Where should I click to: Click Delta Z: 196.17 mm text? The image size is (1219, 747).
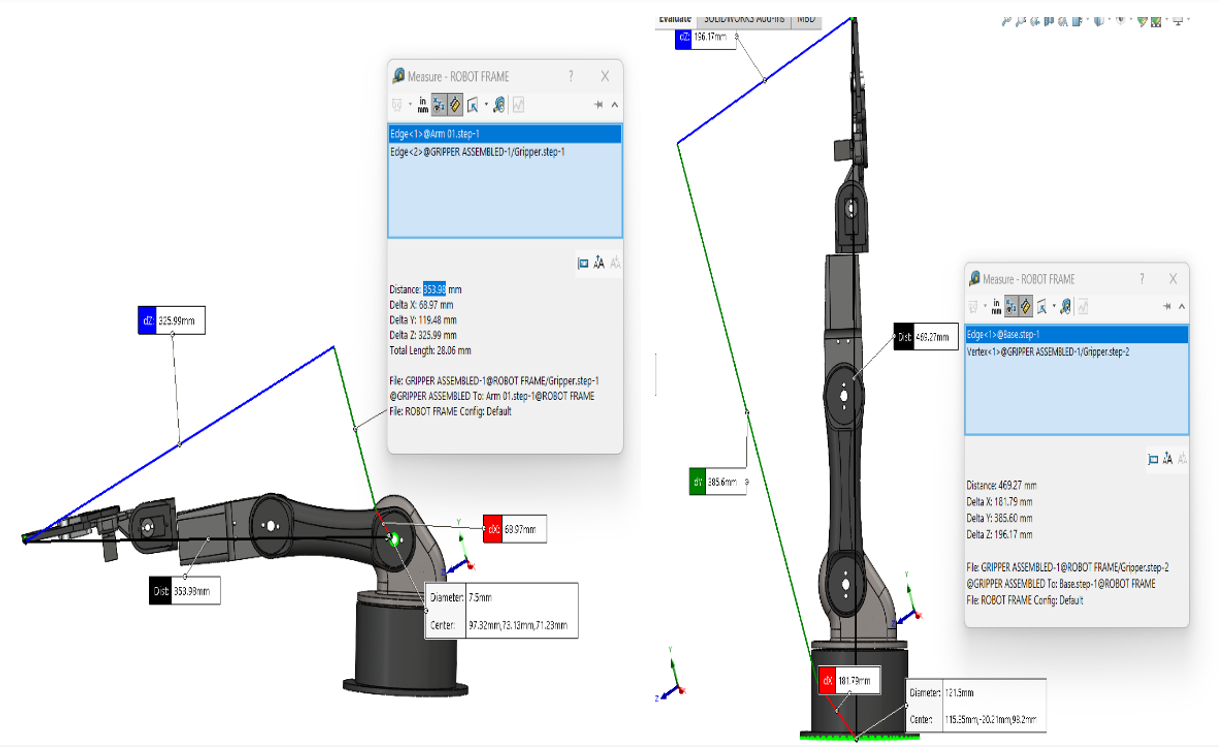click(1000, 534)
